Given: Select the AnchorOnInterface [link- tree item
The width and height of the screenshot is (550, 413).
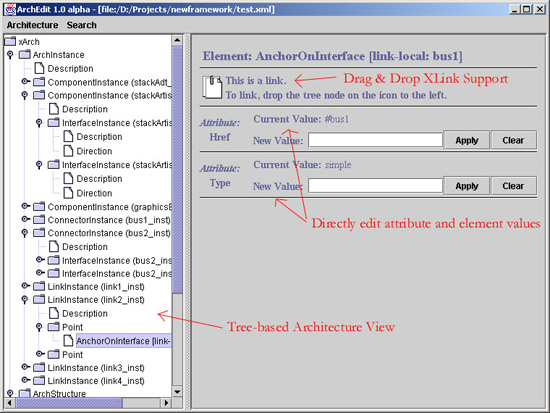Looking at the screenshot, I should [x=123, y=341].
